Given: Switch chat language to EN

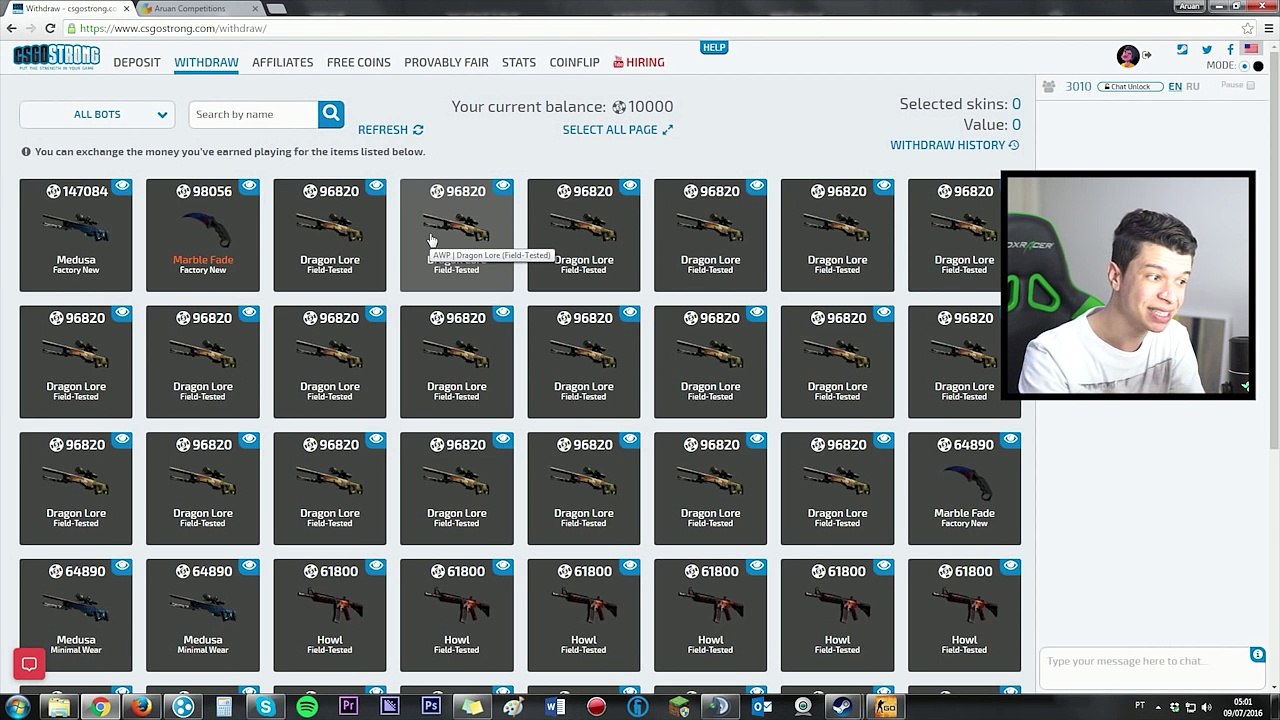Looking at the screenshot, I should point(1175,87).
